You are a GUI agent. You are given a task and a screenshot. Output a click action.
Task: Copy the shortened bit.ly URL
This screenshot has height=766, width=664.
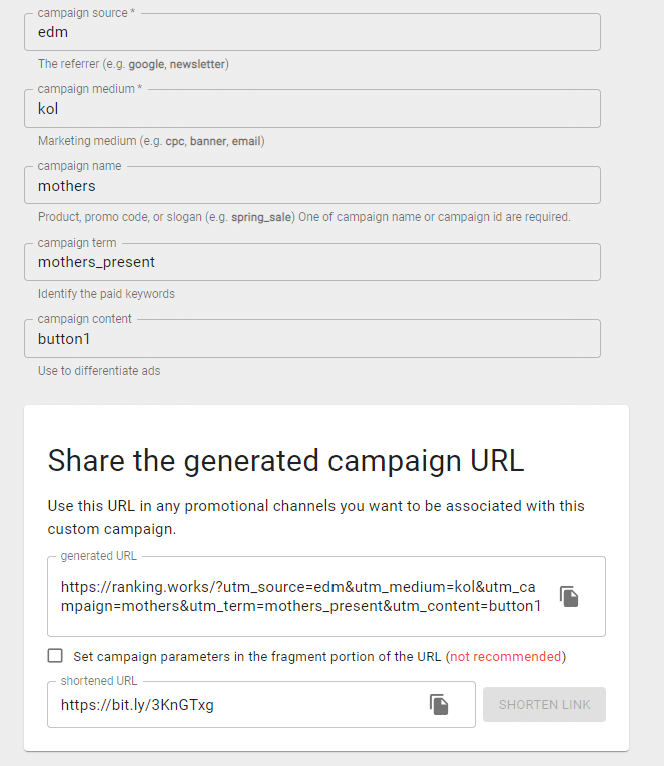click(439, 704)
